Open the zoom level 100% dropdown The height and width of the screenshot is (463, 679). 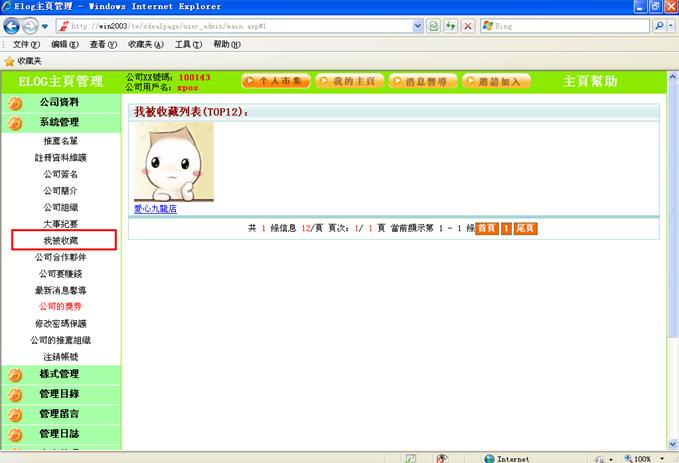click(x=663, y=458)
